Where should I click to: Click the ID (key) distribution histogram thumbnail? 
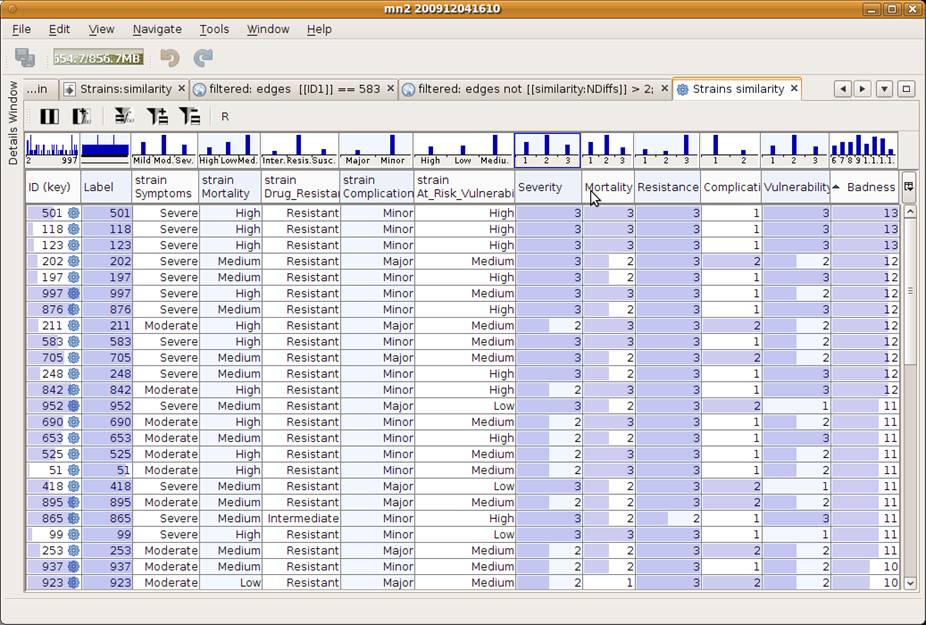point(52,149)
